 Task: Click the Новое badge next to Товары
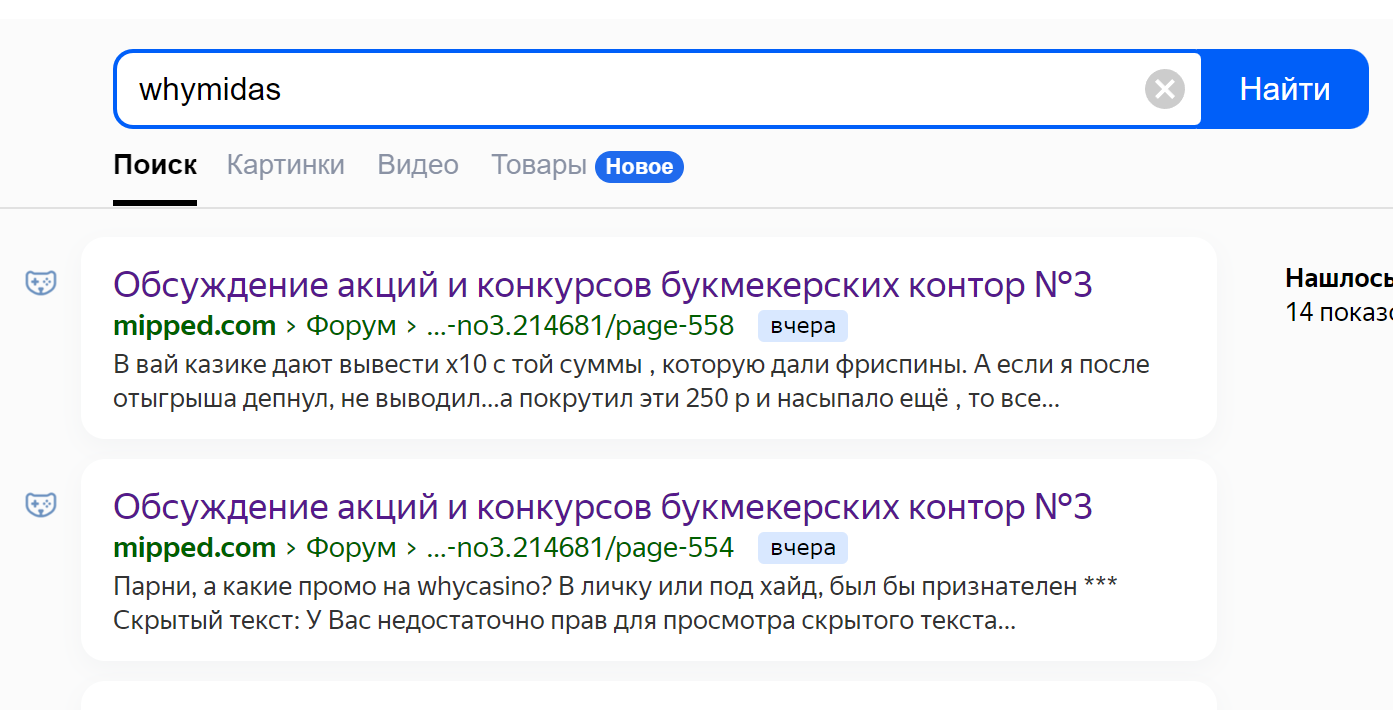point(639,167)
